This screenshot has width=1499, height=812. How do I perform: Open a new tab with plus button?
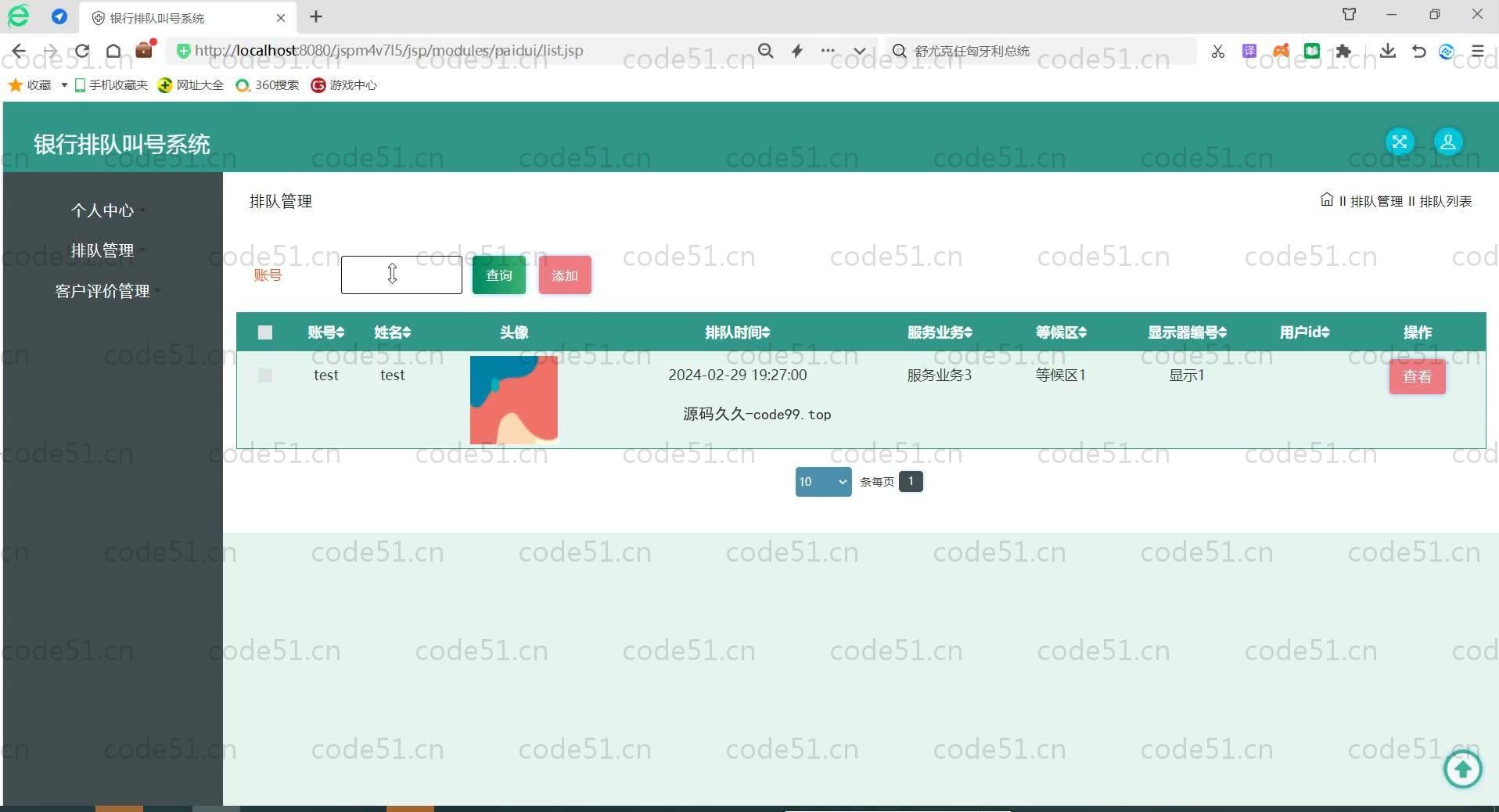(x=316, y=16)
